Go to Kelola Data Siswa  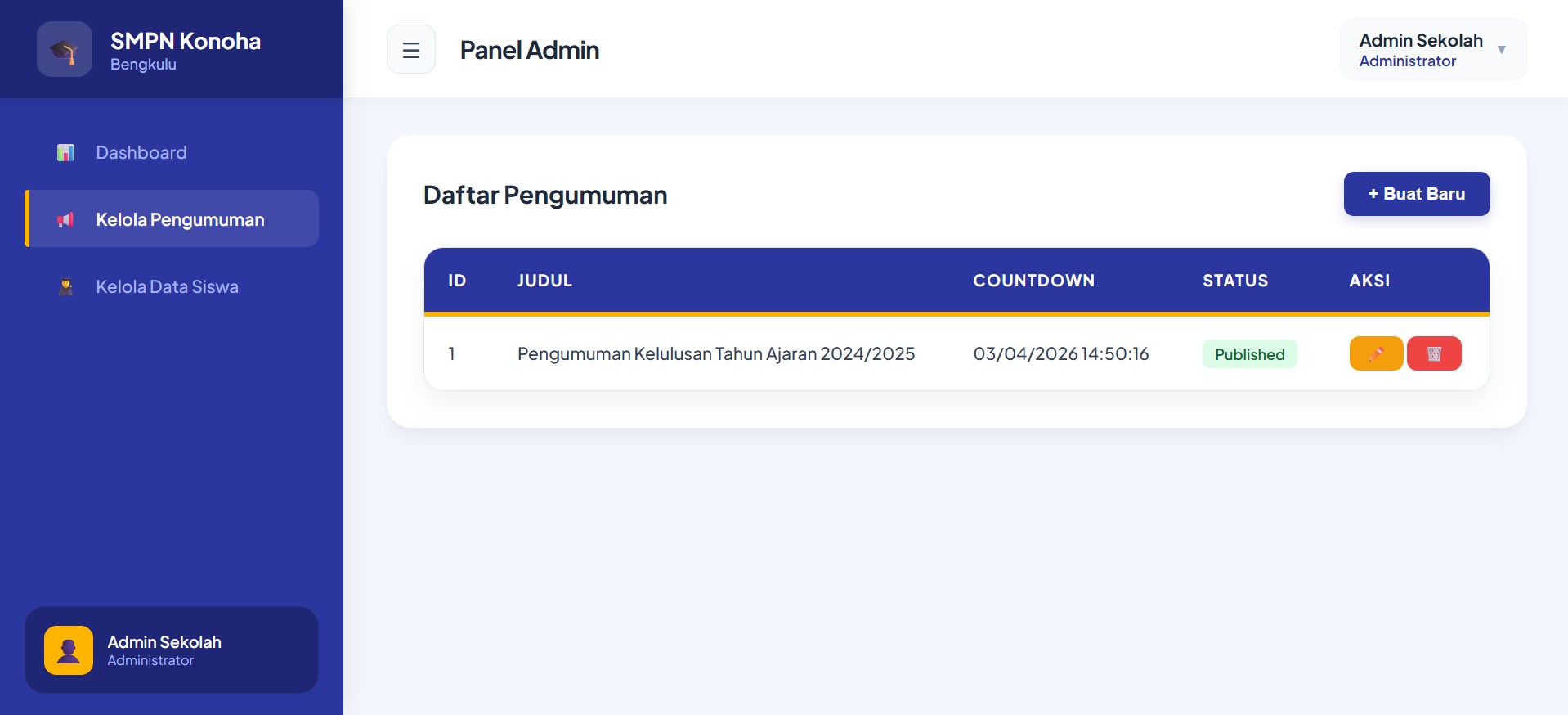click(167, 287)
